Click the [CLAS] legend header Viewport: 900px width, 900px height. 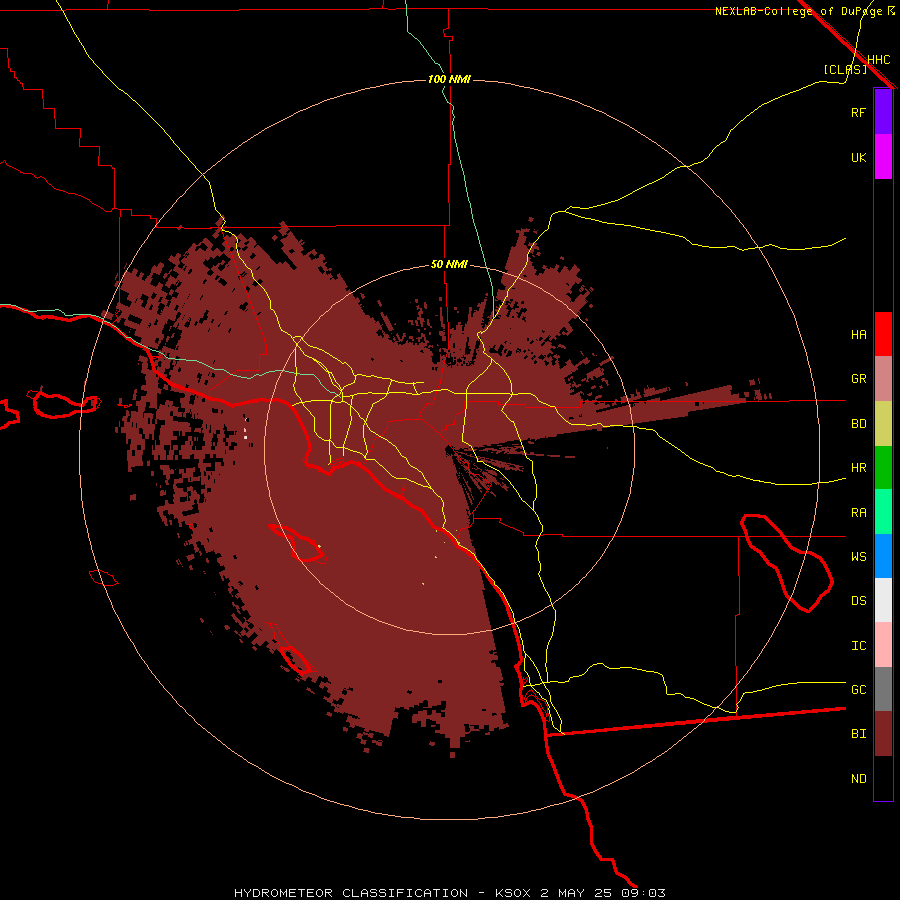tap(845, 69)
